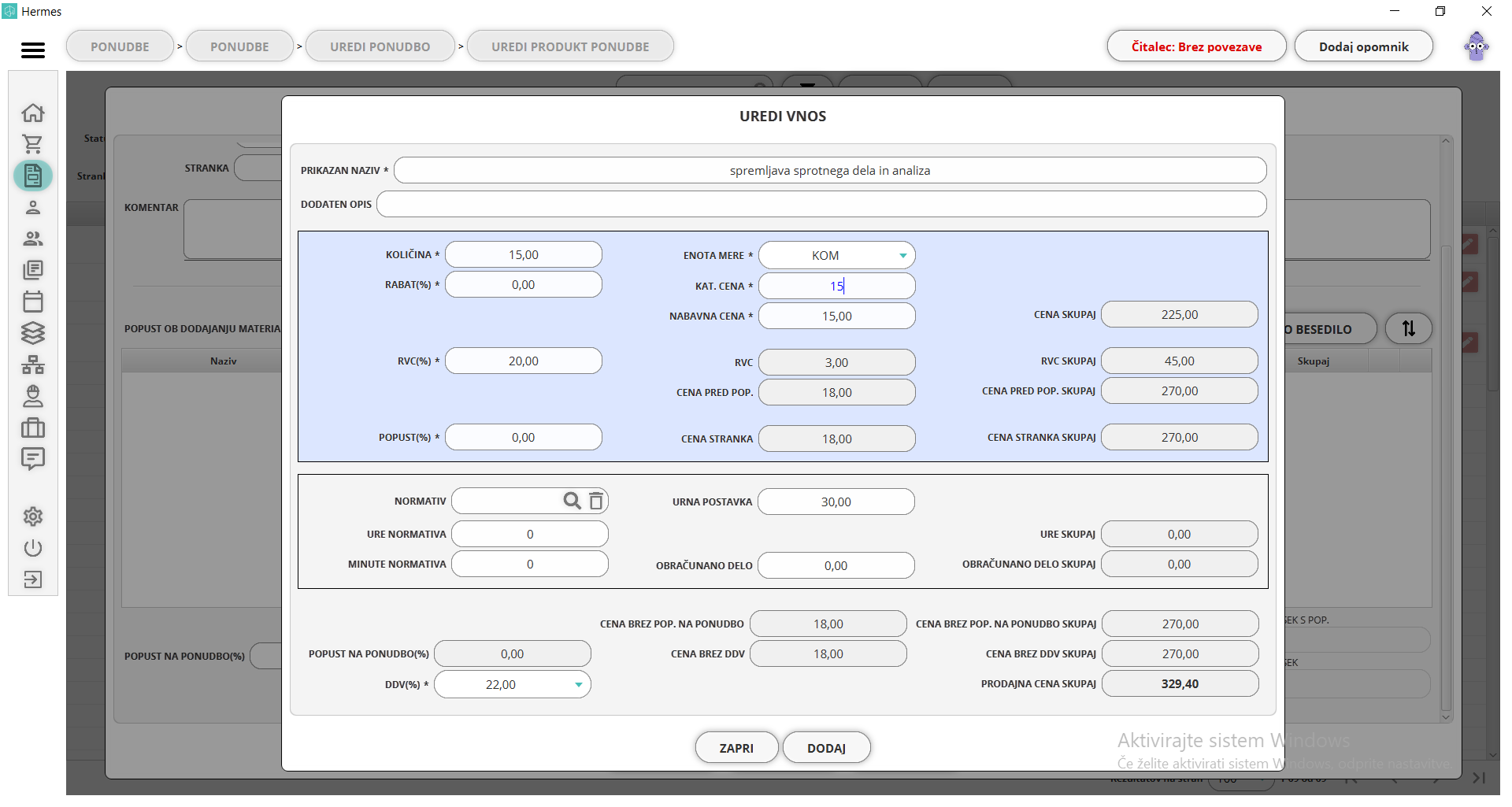Open the calendar sidebar icon
1512x807 pixels.
click(33, 302)
